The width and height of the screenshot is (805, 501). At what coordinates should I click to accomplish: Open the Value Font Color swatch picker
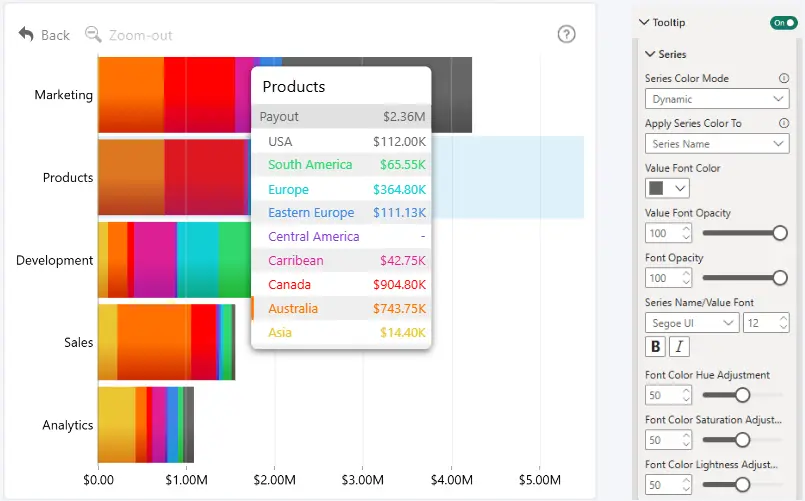pos(667,188)
